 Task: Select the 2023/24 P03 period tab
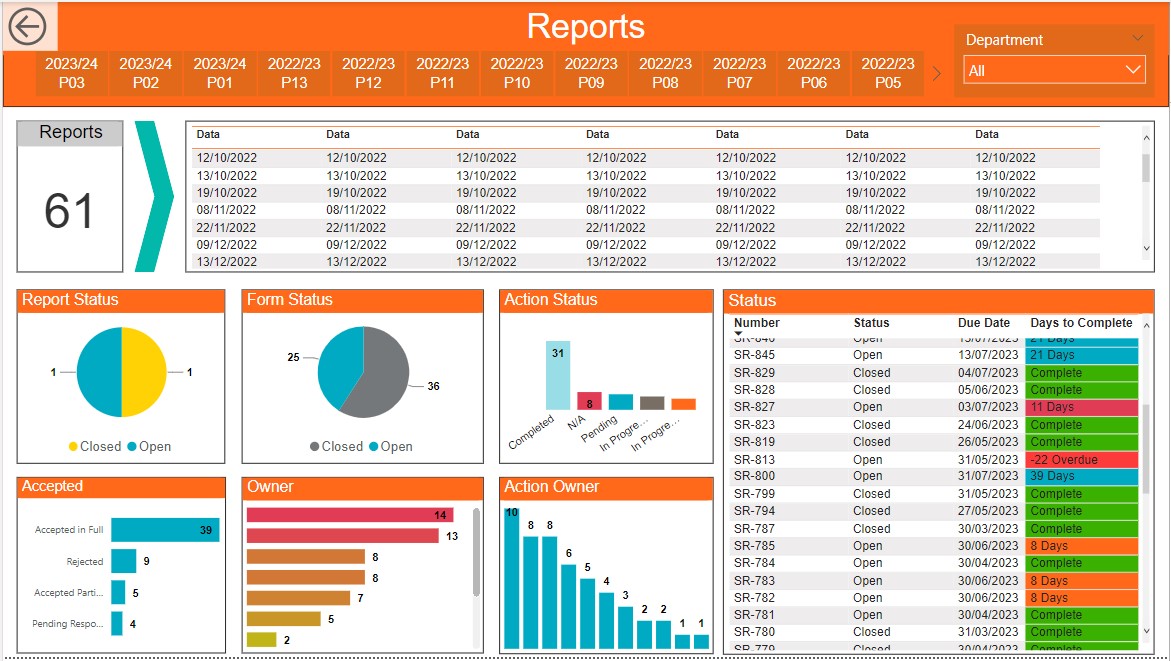point(71,73)
